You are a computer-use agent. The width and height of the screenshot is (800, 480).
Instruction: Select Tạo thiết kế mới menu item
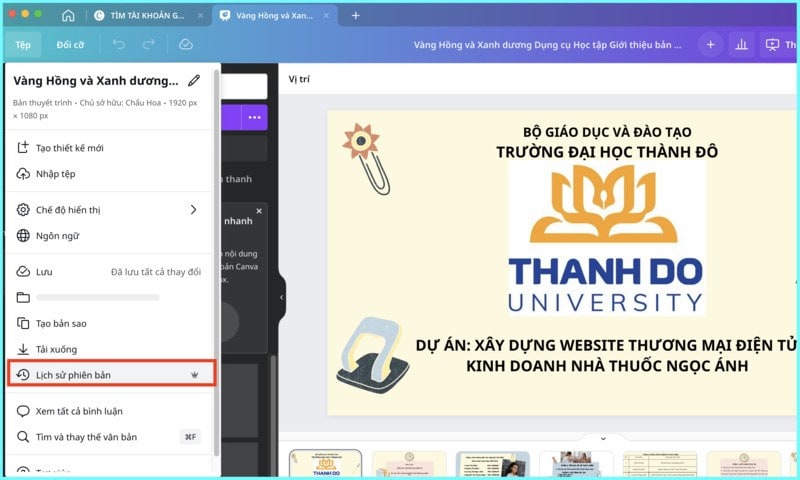pos(109,148)
